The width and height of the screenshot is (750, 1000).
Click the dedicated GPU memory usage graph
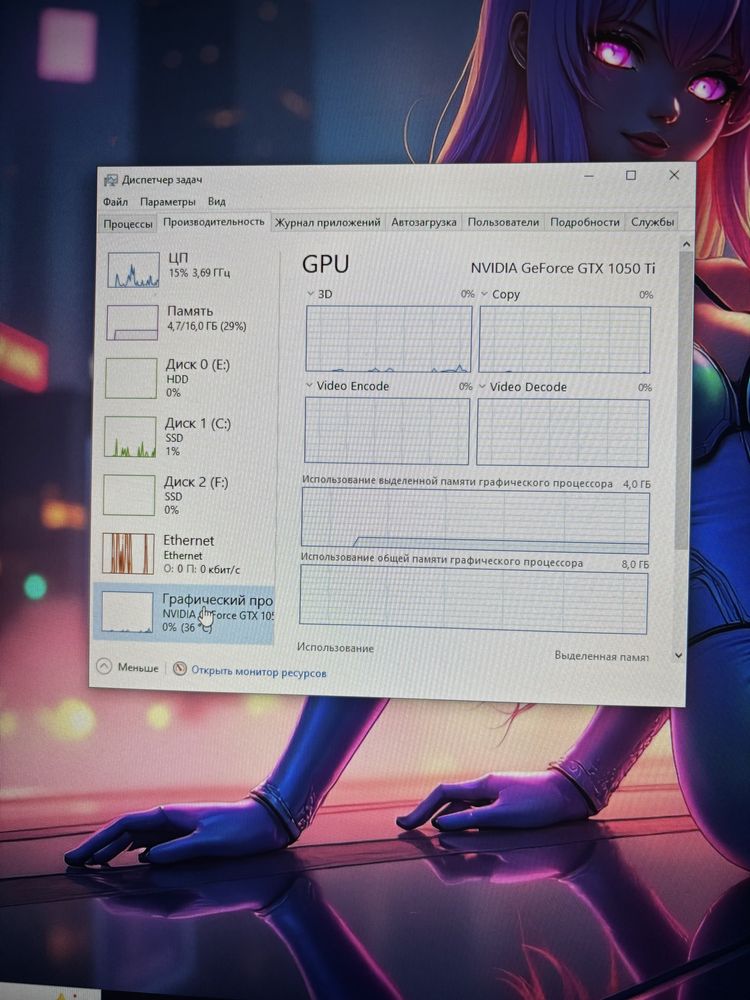[475, 522]
